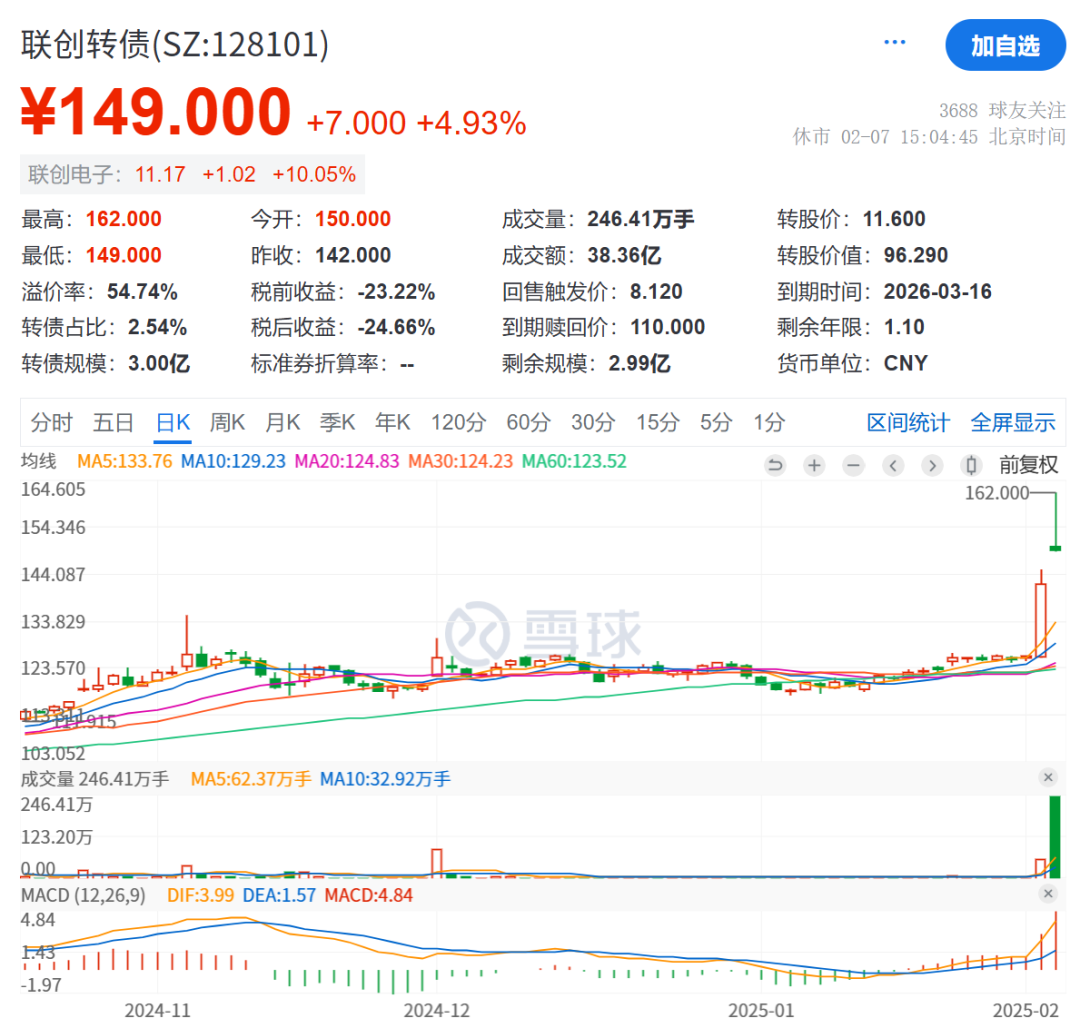
Task: Select the 月K chart tab
Action: coord(283,422)
